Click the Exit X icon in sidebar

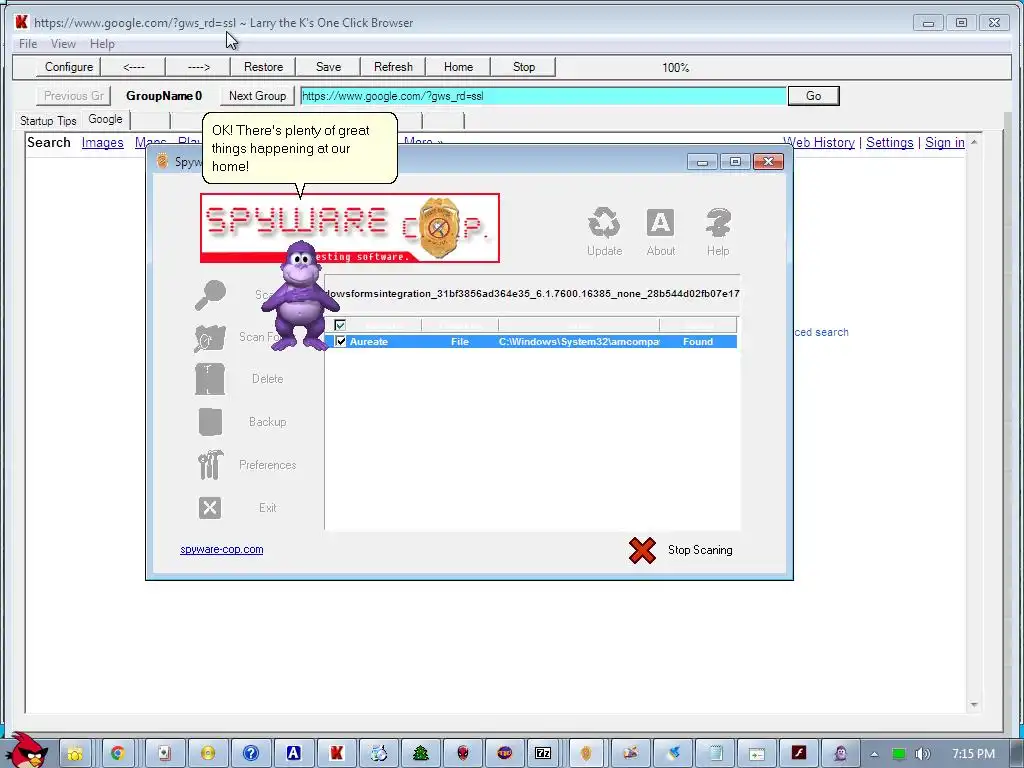[210, 507]
